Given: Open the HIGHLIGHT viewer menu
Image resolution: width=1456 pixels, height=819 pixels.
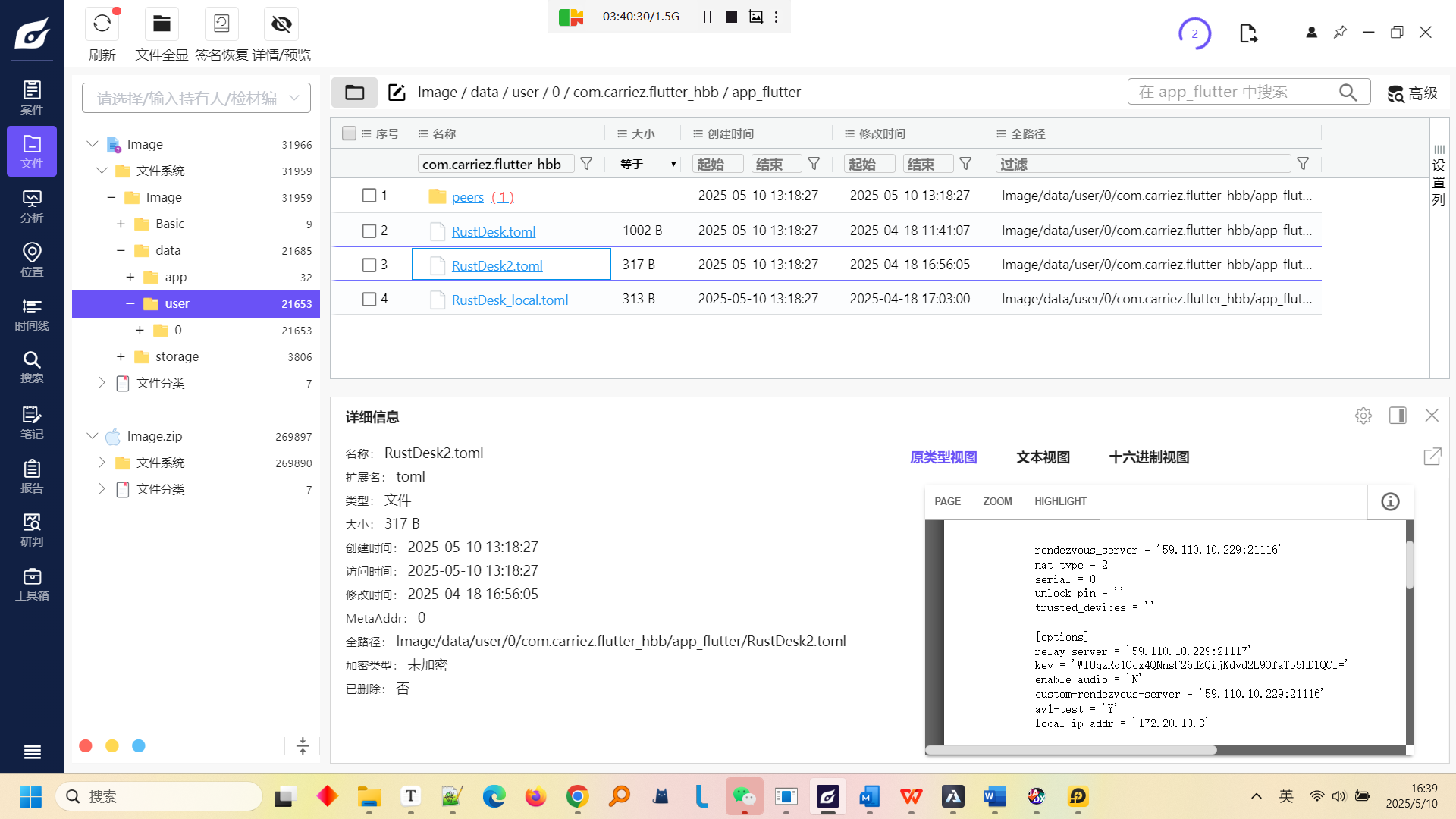Looking at the screenshot, I should click(1060, 501).
